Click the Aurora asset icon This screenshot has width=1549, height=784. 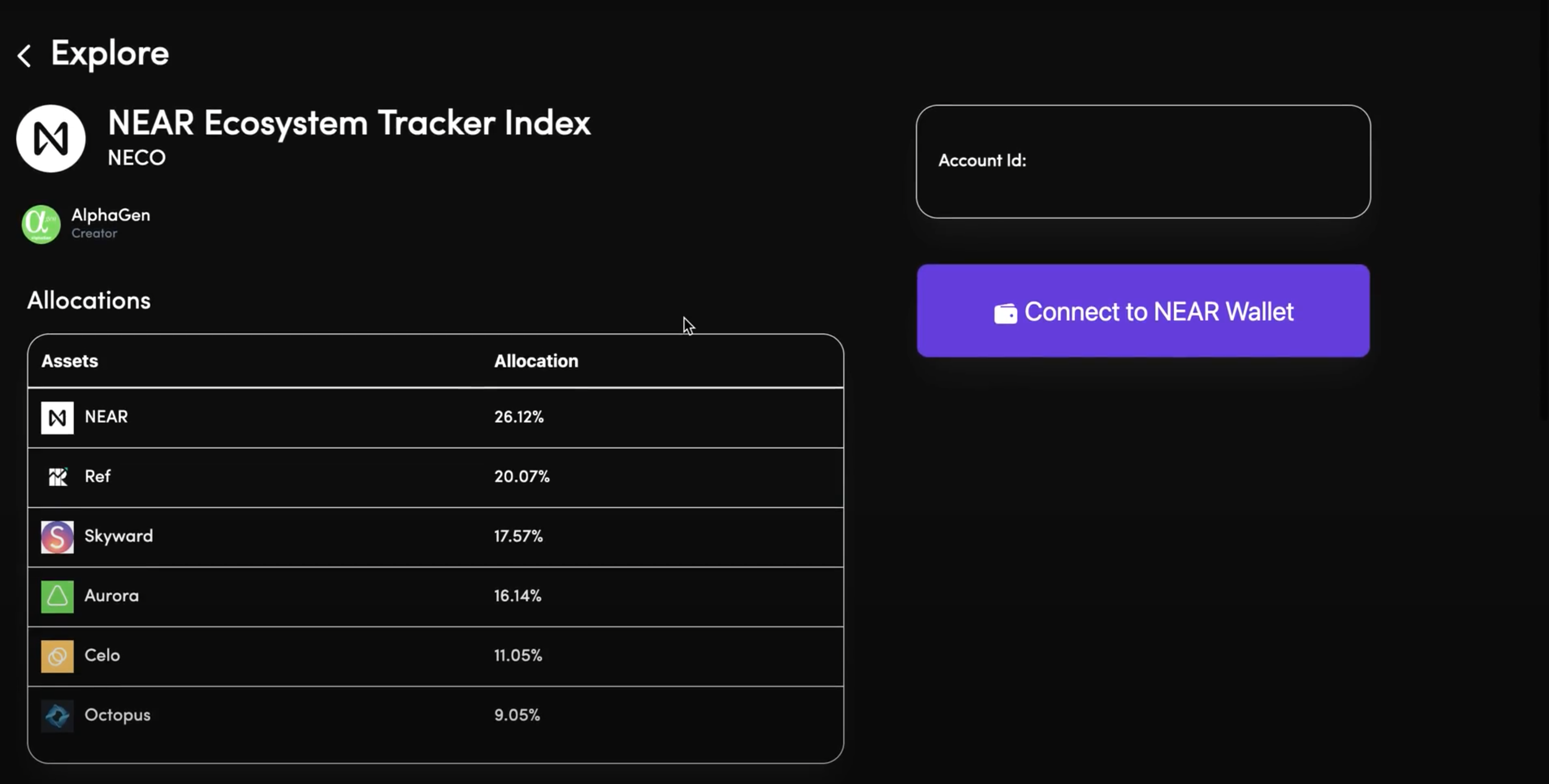click(x=57, y=597)
